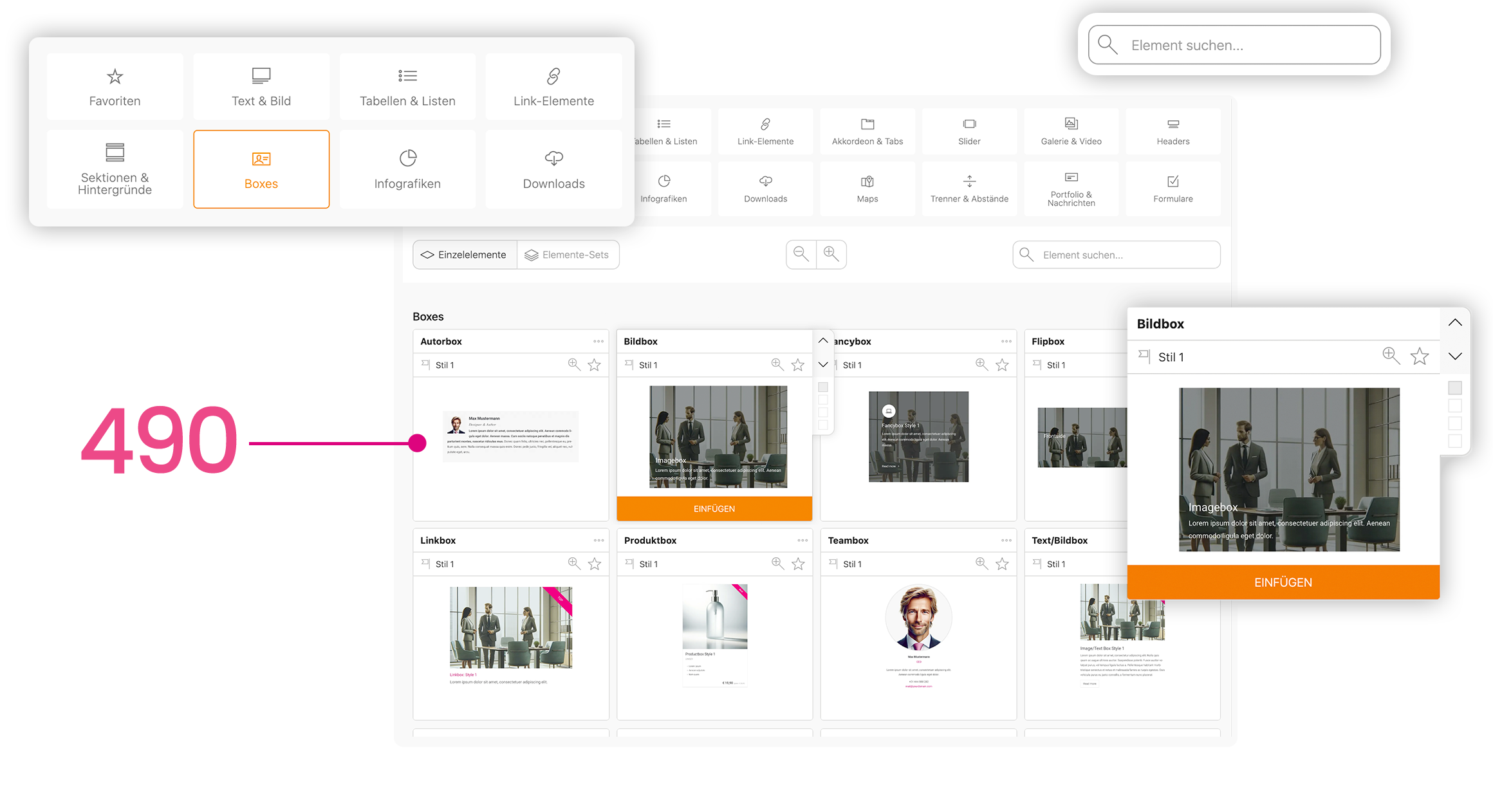Click down chevron beside Bildbox card
The image size is (1493, 812).
click(823, 365)
